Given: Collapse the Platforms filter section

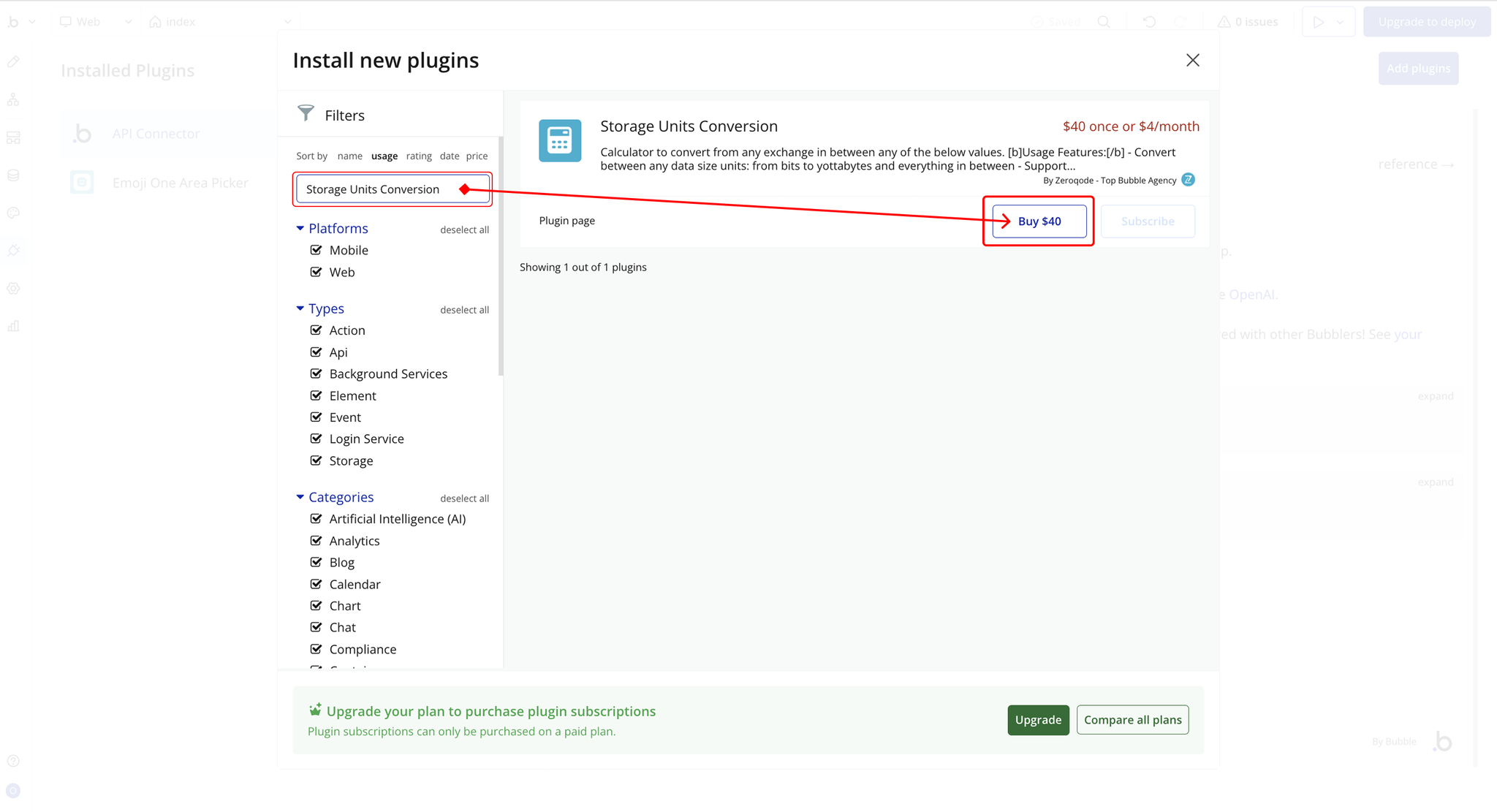Looking at the screenshot, I should point(300,229).
